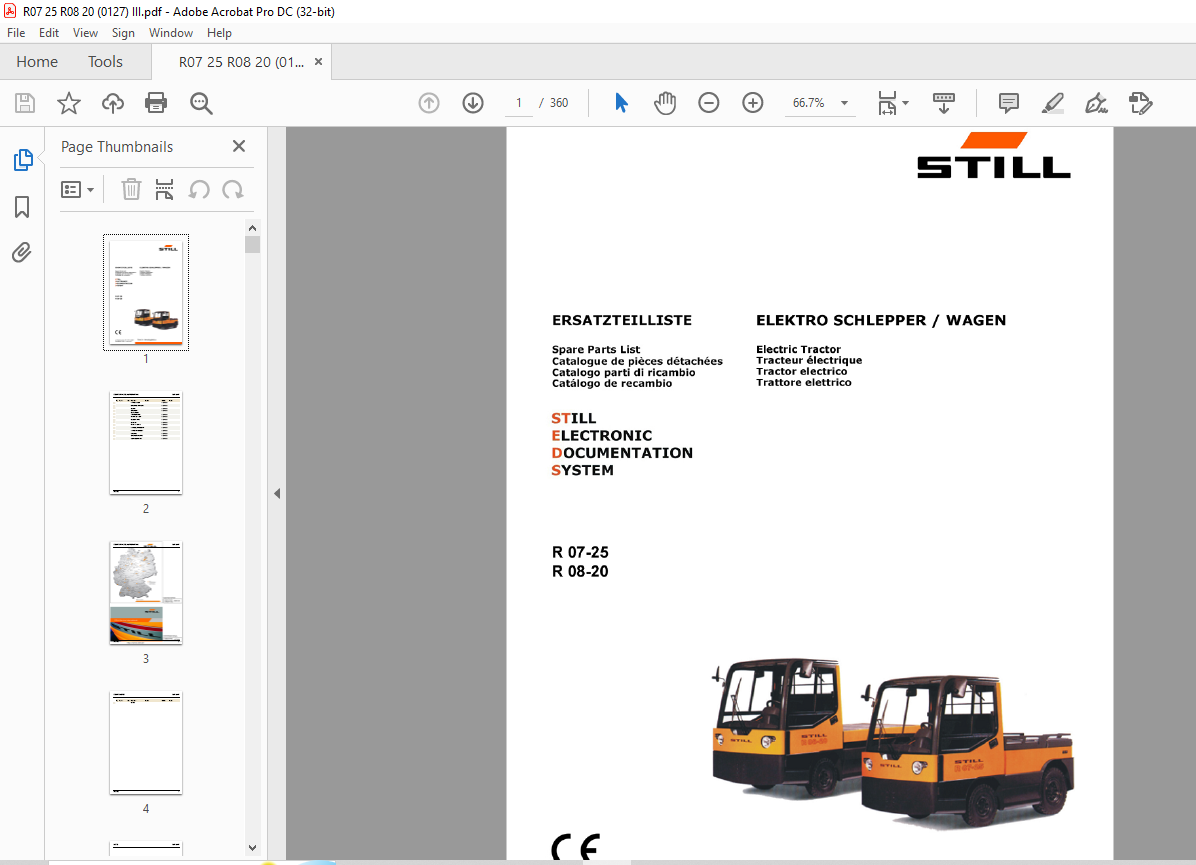Viewport: 1196px width, 865px height.
Task: Open the Help menu
Action: tap(219, 33)
